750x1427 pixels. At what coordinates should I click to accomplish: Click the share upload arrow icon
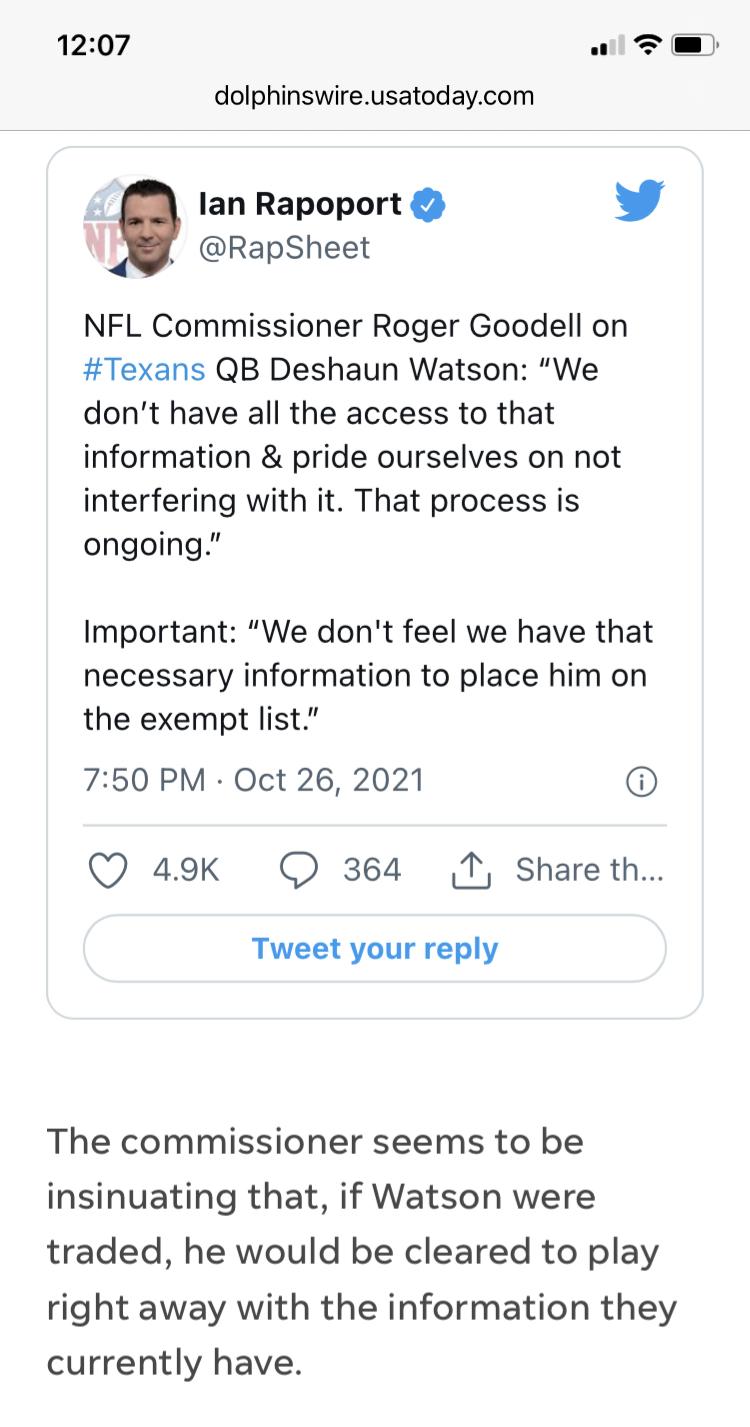pyautogui.click(x=471, y=871)
